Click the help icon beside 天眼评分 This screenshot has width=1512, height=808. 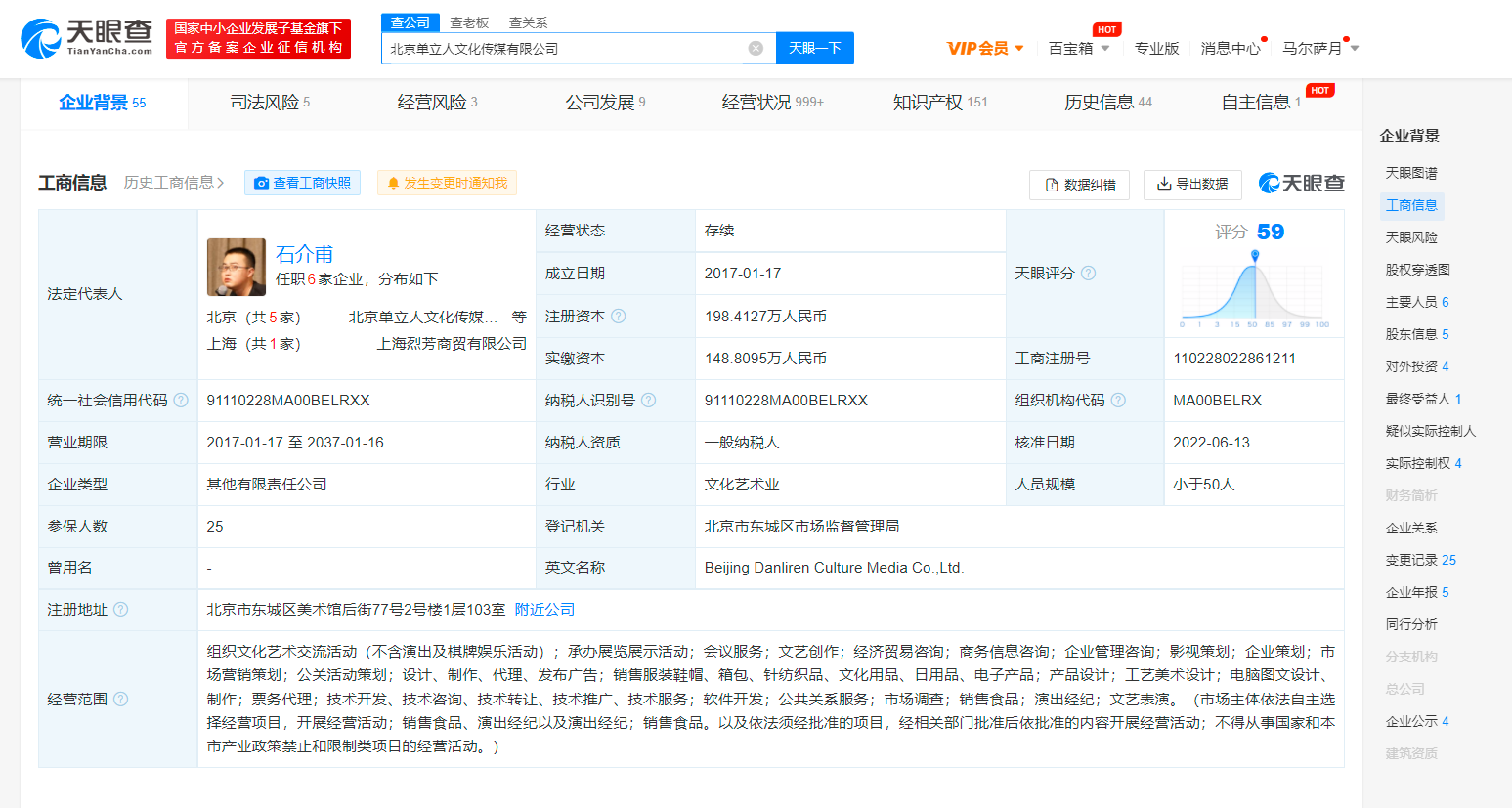click(1088, 273)
